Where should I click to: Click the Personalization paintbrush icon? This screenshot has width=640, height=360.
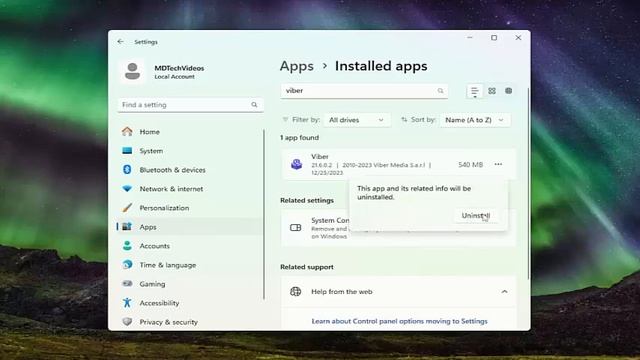click(x=127, y=207)
